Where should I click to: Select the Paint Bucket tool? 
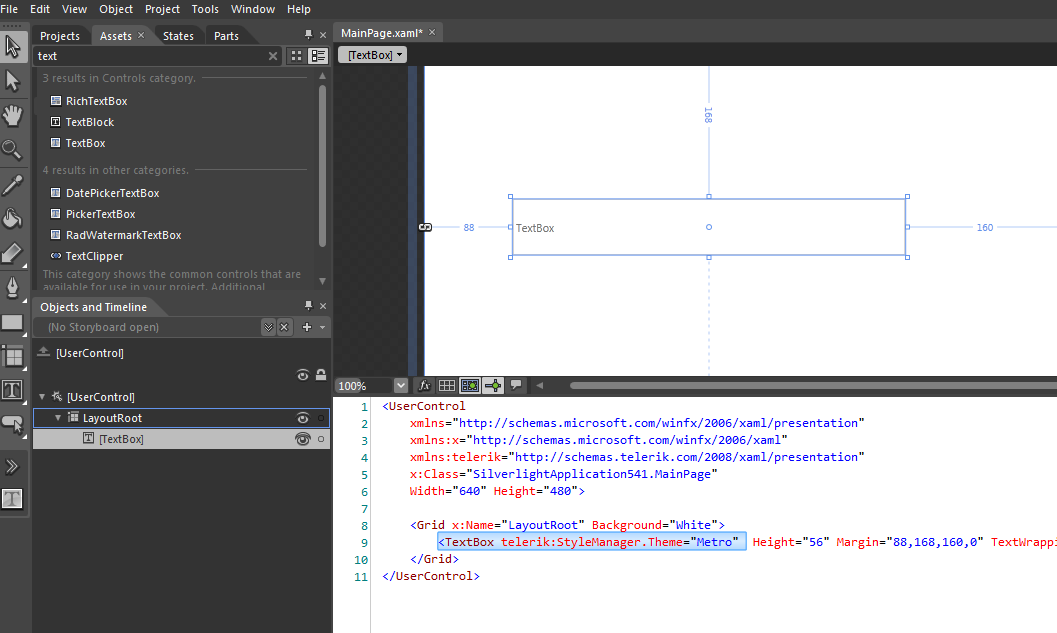tap(13, 219)
